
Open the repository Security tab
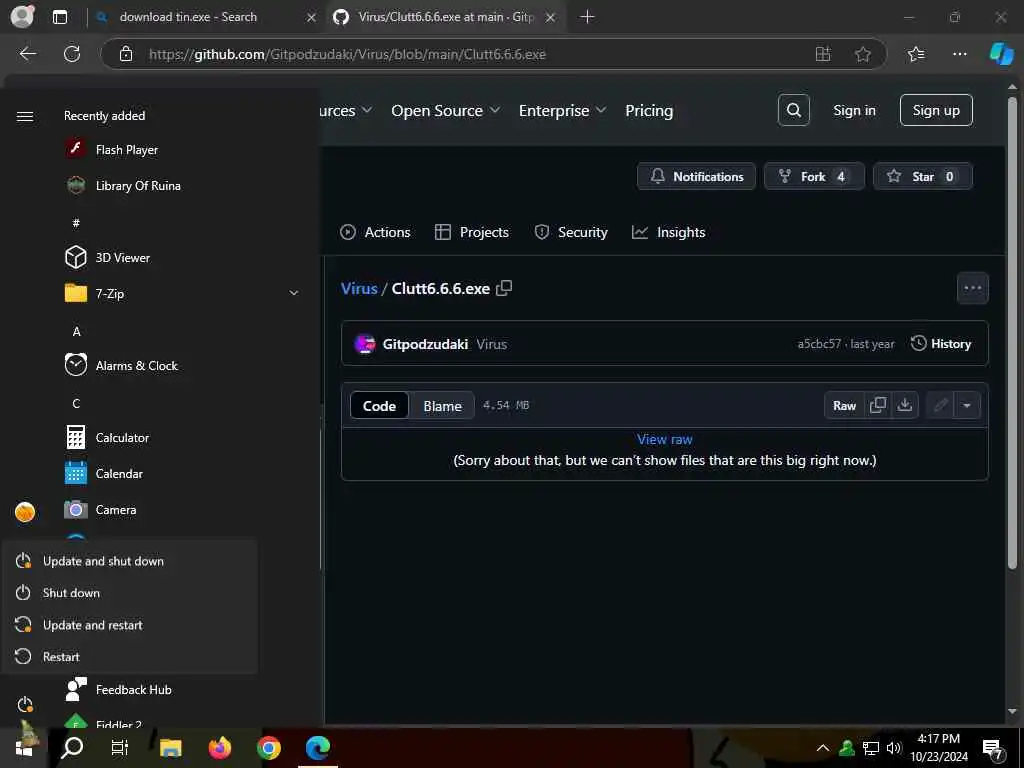pos(571,232)
